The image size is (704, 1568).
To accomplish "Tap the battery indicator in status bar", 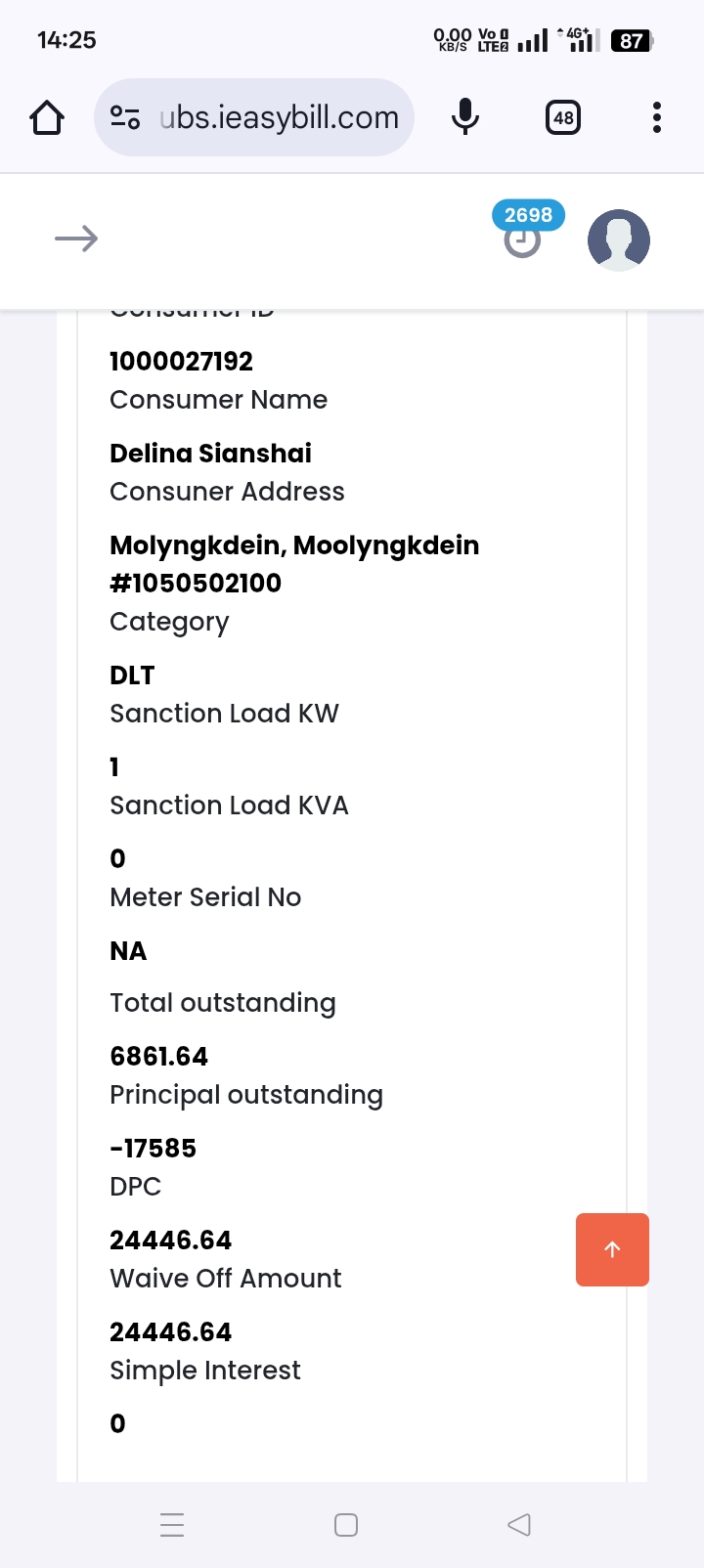I will coord(632,41).
